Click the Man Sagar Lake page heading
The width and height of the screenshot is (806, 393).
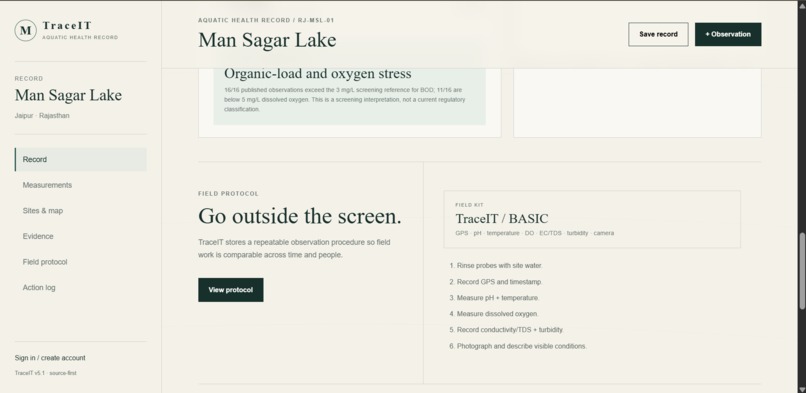(267, 40)
